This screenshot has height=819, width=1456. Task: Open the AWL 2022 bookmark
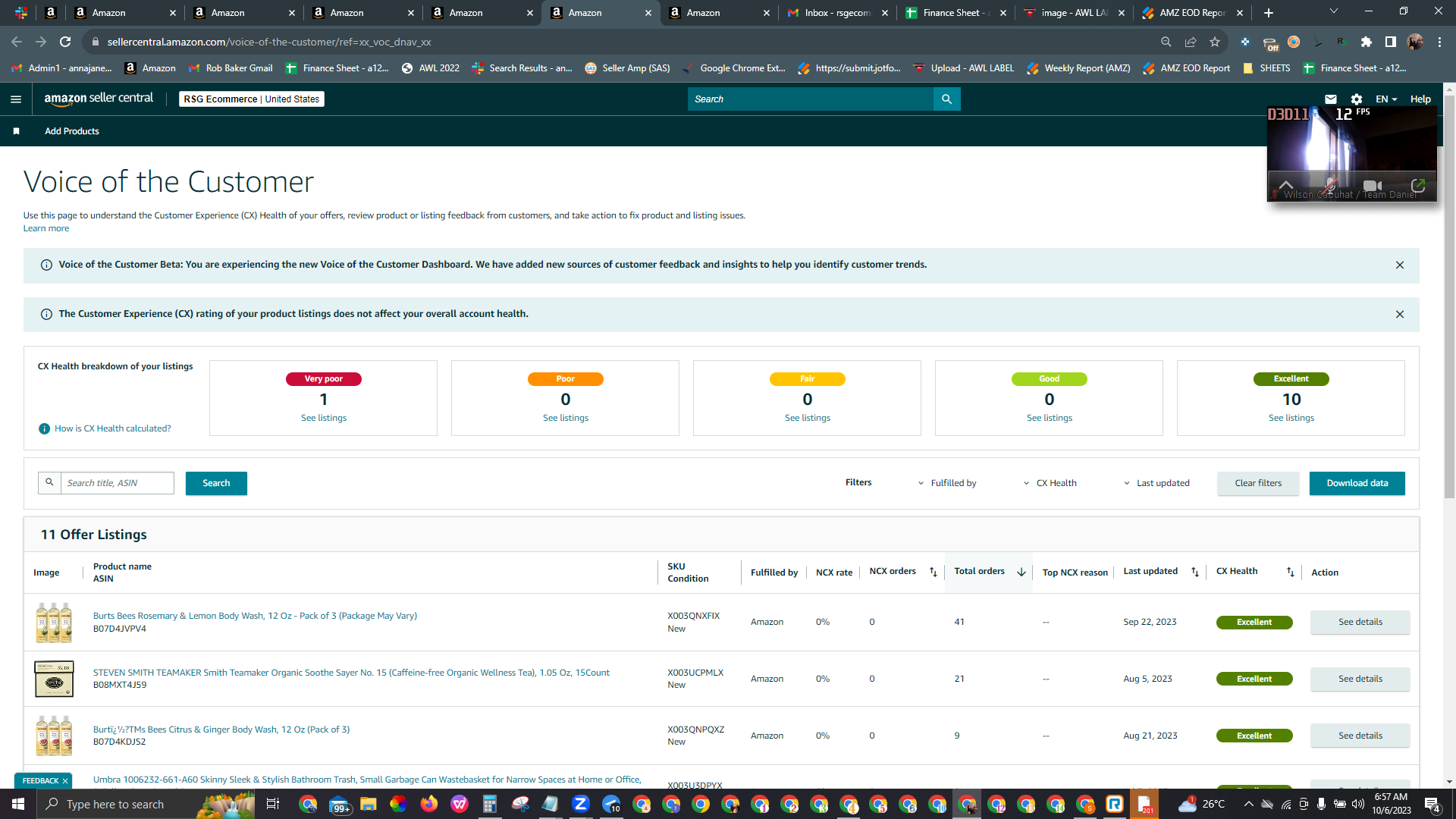pos(431,68)
